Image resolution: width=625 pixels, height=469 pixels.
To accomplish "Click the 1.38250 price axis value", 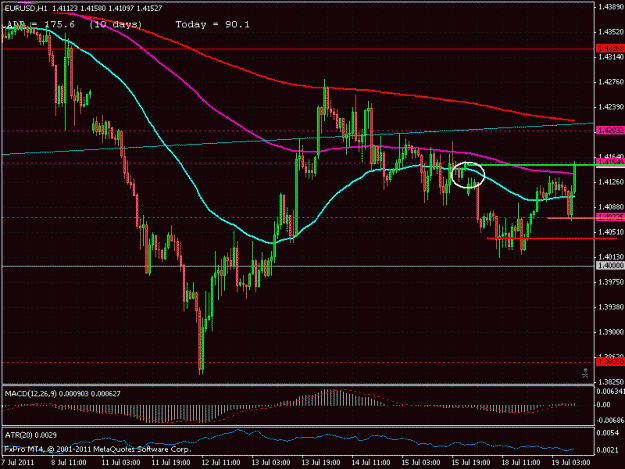I will pyautogui.click(x=611, y=382).
